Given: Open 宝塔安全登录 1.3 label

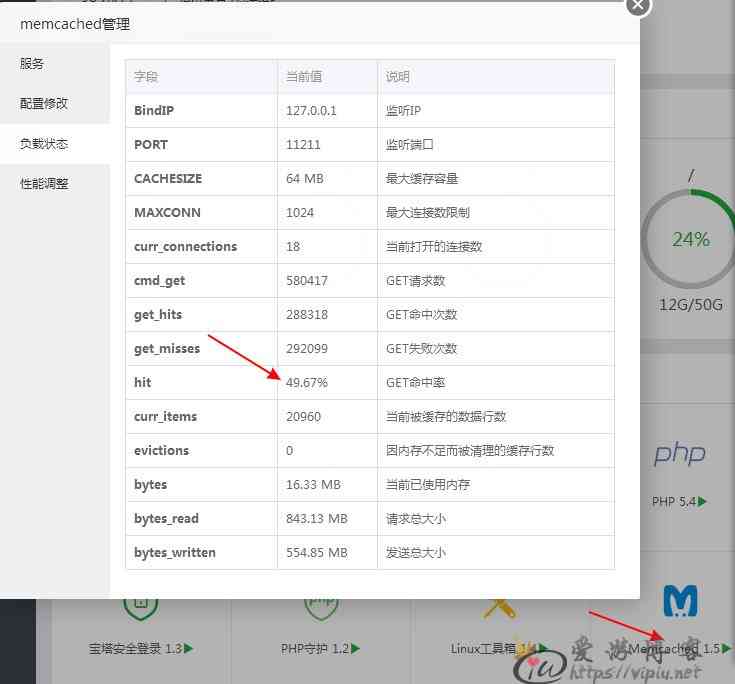Looking at the screenshot, I should pos(135,648).
